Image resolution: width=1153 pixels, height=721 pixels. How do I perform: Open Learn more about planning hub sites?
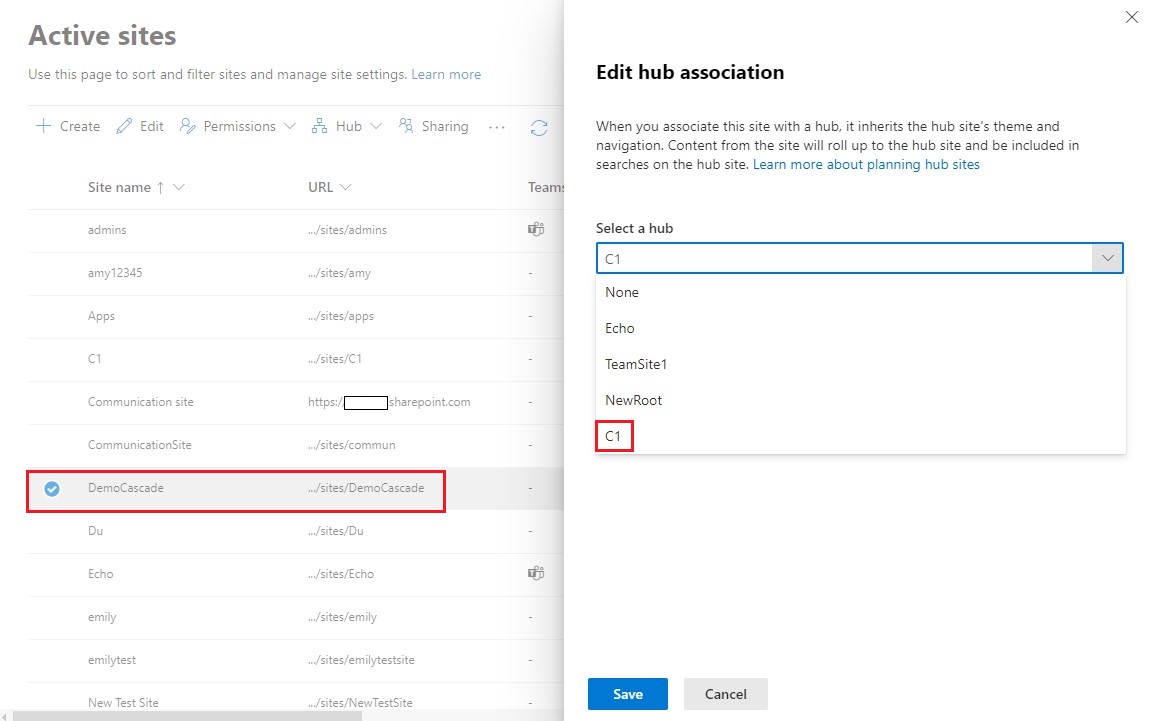tap(866, 164)
